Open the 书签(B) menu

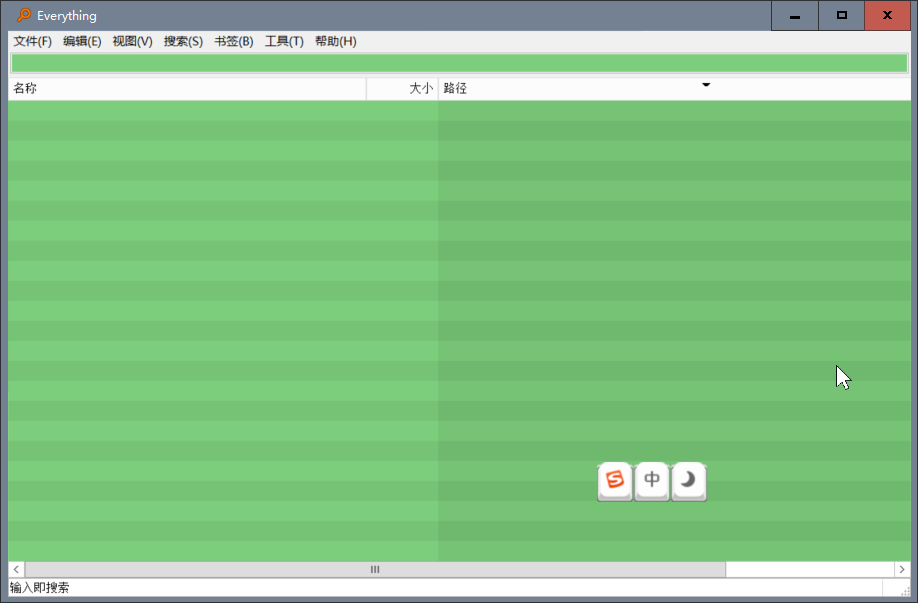(x=234, y=41)
